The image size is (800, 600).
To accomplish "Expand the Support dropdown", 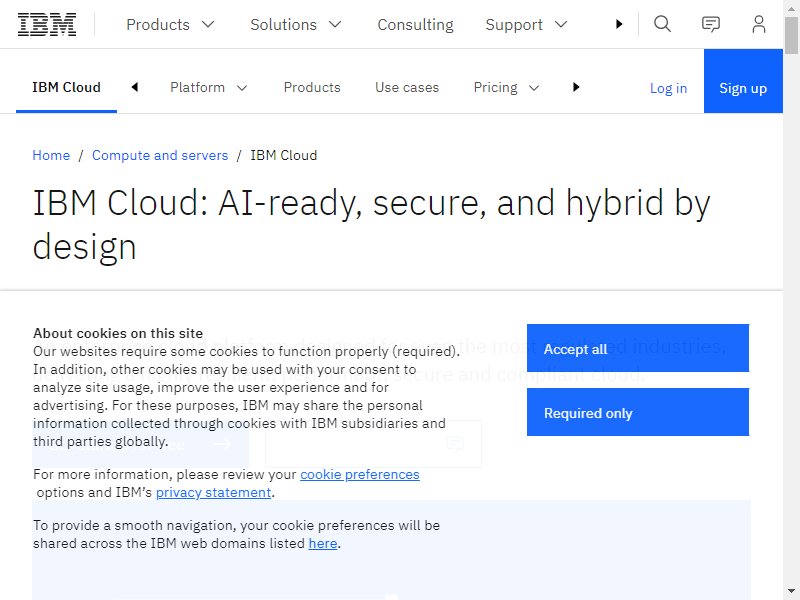I will pos(527,24).
